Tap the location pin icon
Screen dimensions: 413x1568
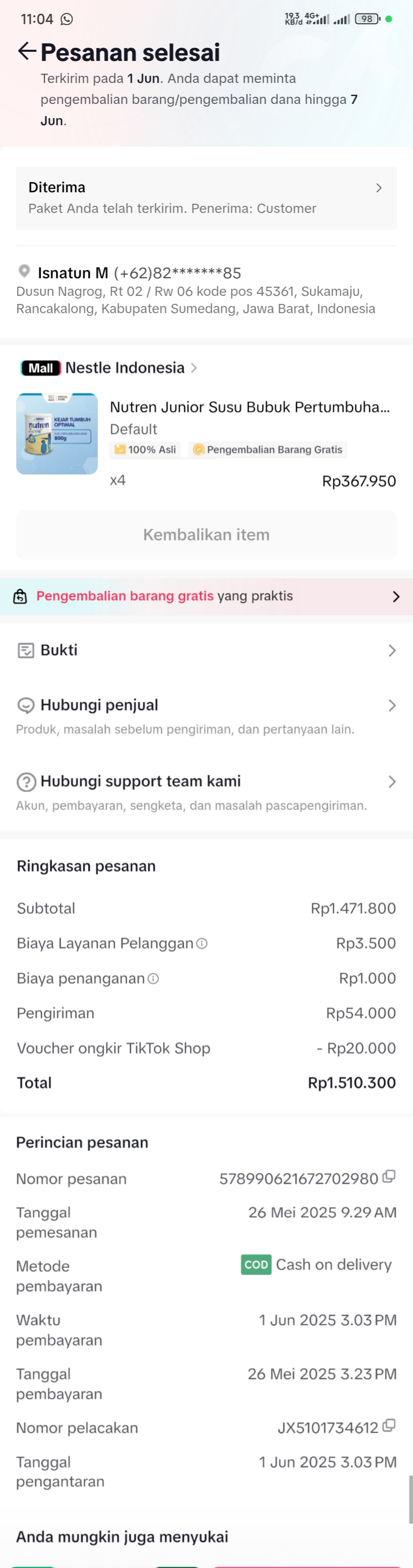click(24, 271)
